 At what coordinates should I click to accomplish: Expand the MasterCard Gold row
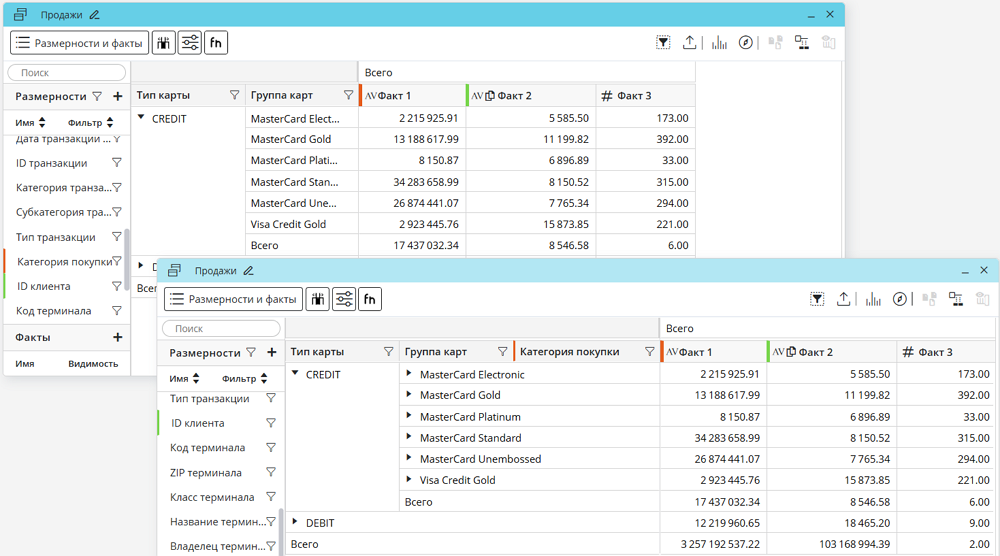click(409, 394)
